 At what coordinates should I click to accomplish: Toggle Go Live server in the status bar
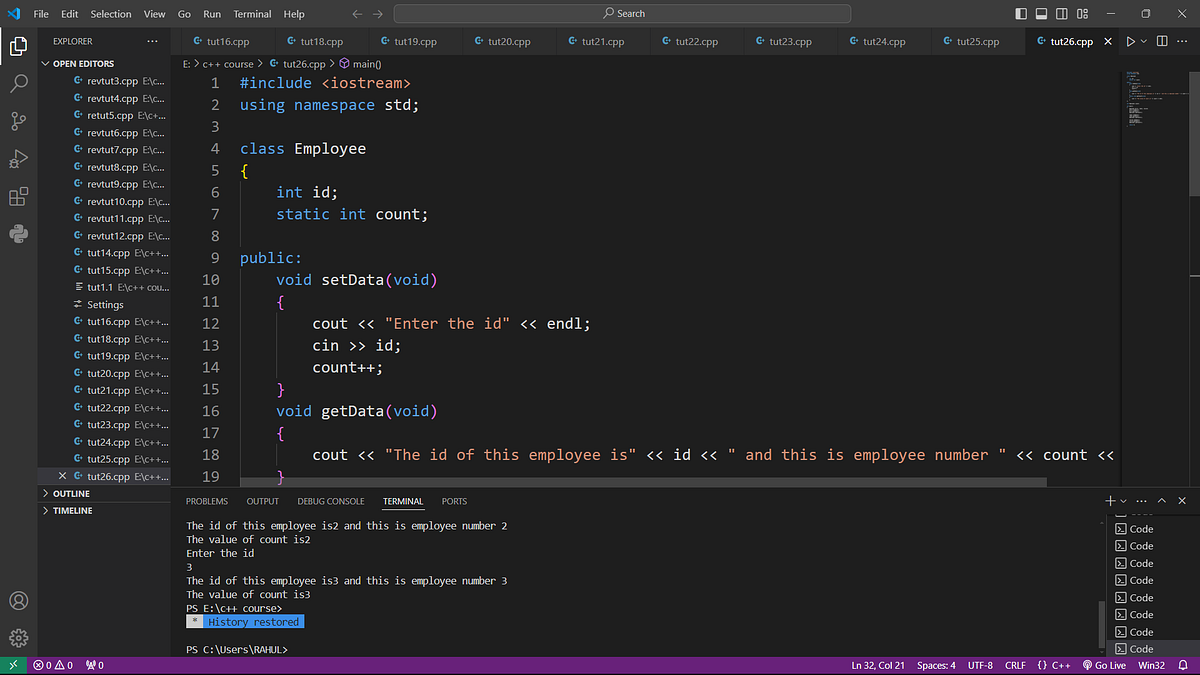[1104, 664]
